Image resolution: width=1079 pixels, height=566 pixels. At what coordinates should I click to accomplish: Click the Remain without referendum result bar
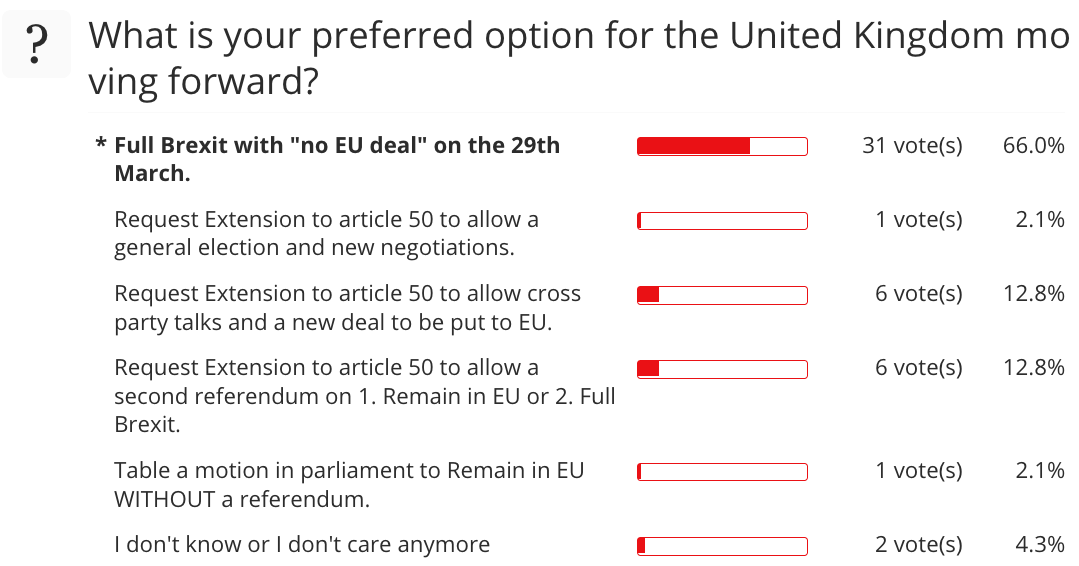pyautogui.click(x=722, y=472)
